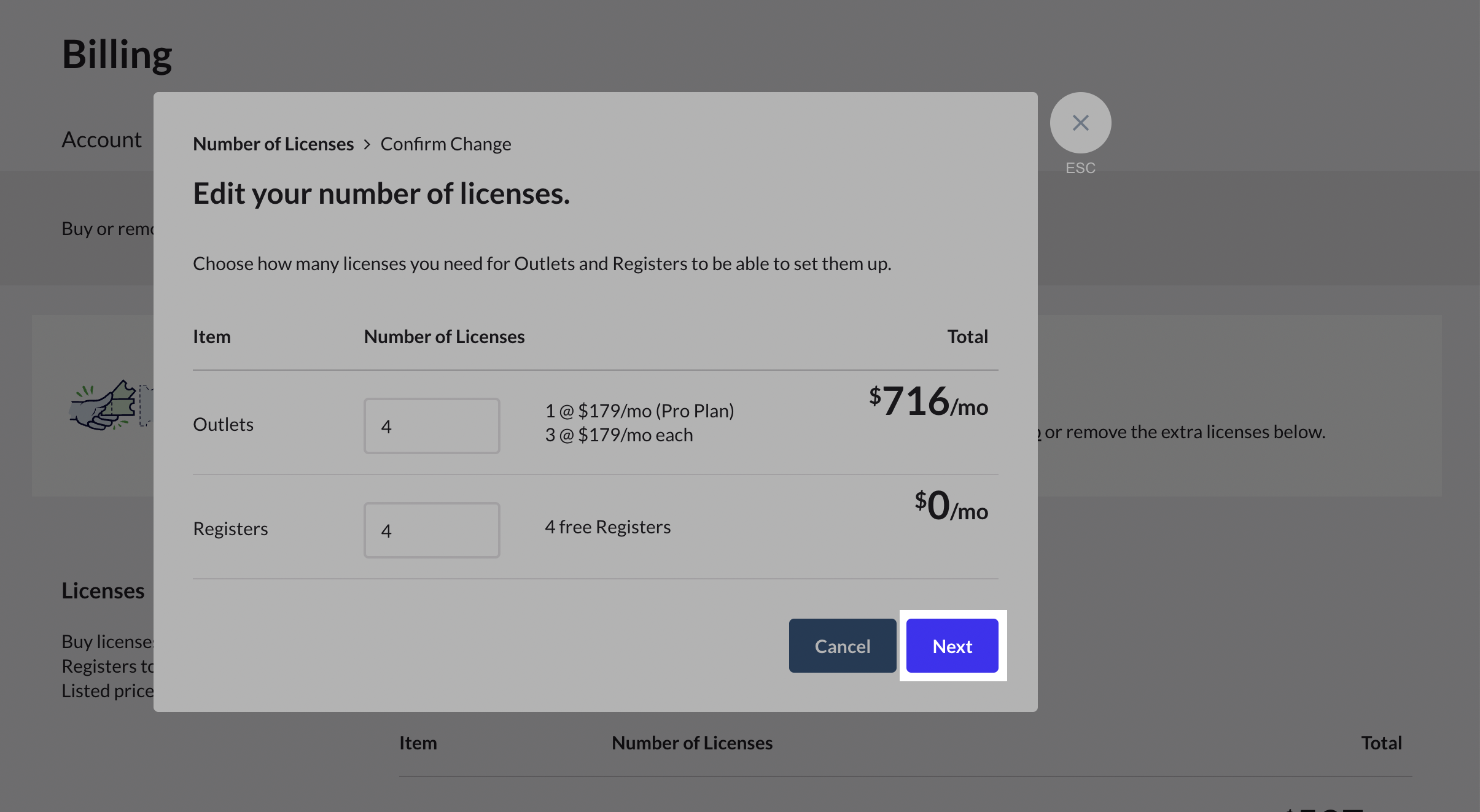The image size is (1480, 812).
Task: Click the $716/mo Outlets total
Action: tap(928, 402)
